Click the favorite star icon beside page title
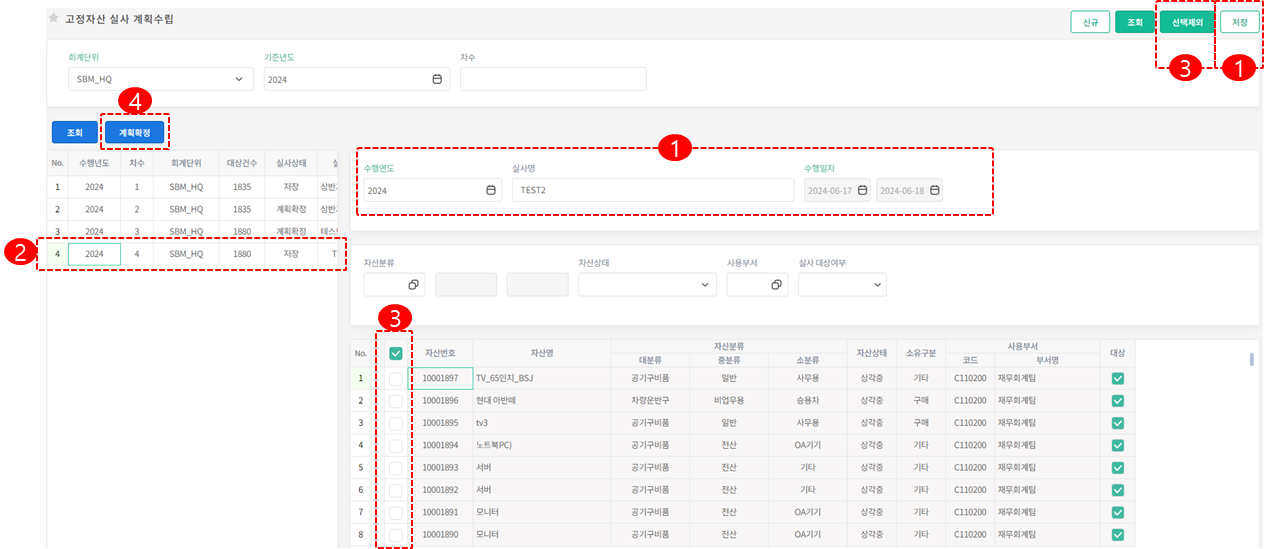 tap(54, 19)
